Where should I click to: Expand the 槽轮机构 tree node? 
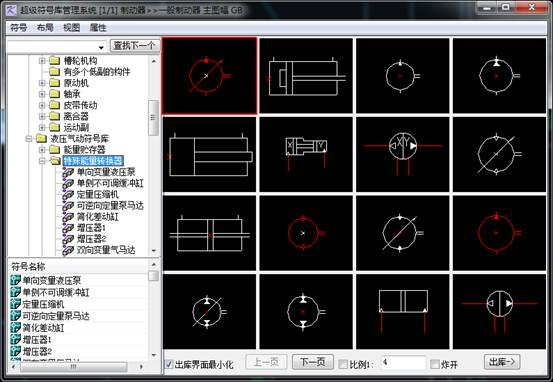click(x=42, y=61)
